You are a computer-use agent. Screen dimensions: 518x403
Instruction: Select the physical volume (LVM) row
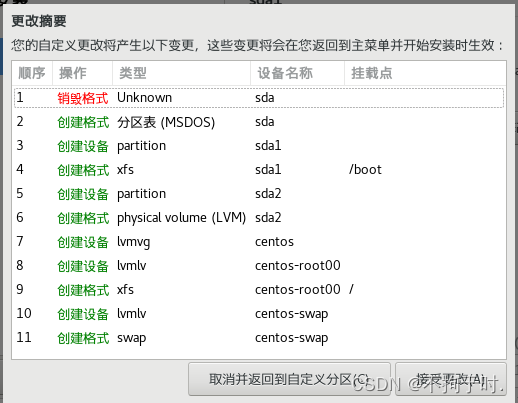259,218
